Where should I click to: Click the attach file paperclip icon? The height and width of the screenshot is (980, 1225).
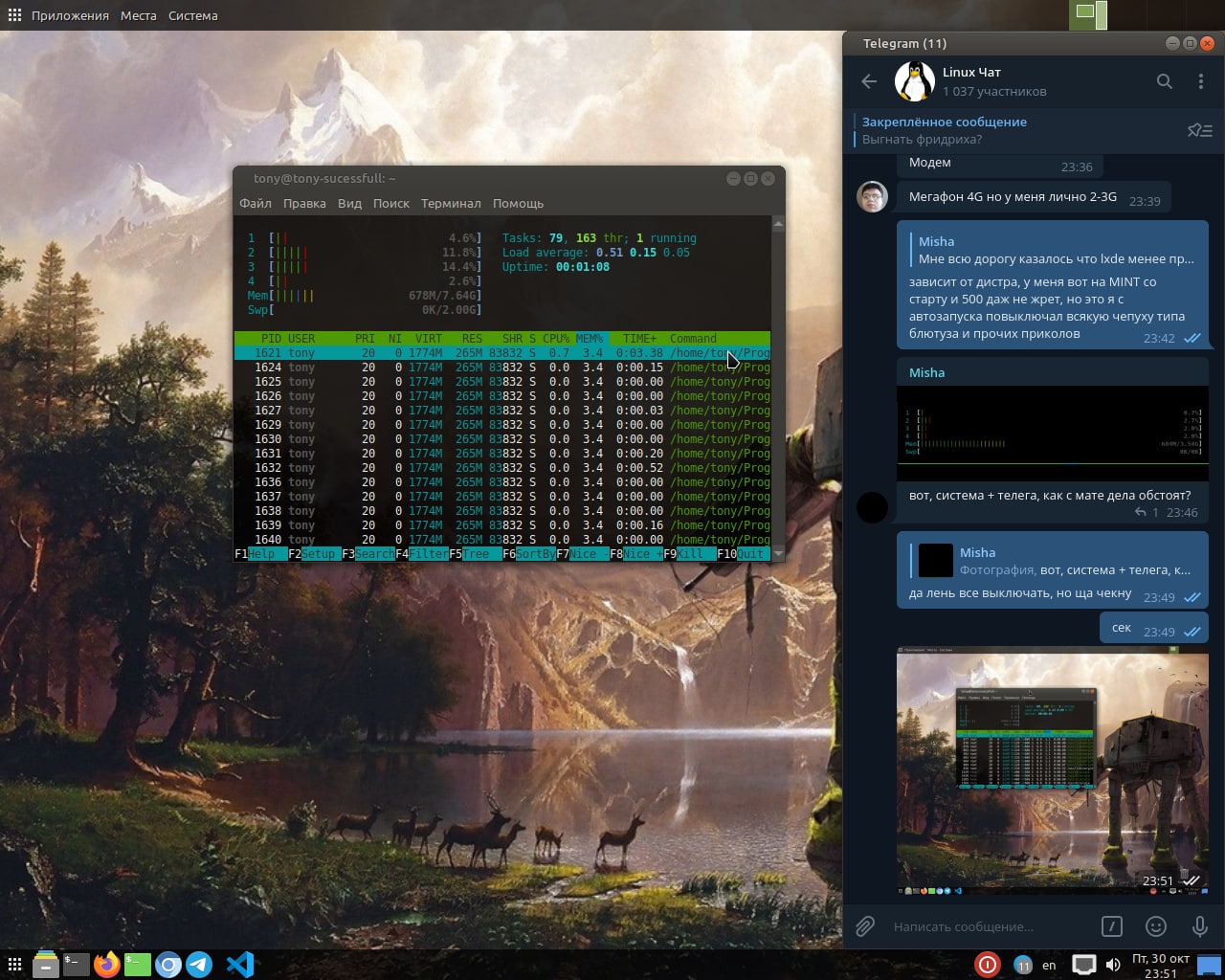click(865, 925)
